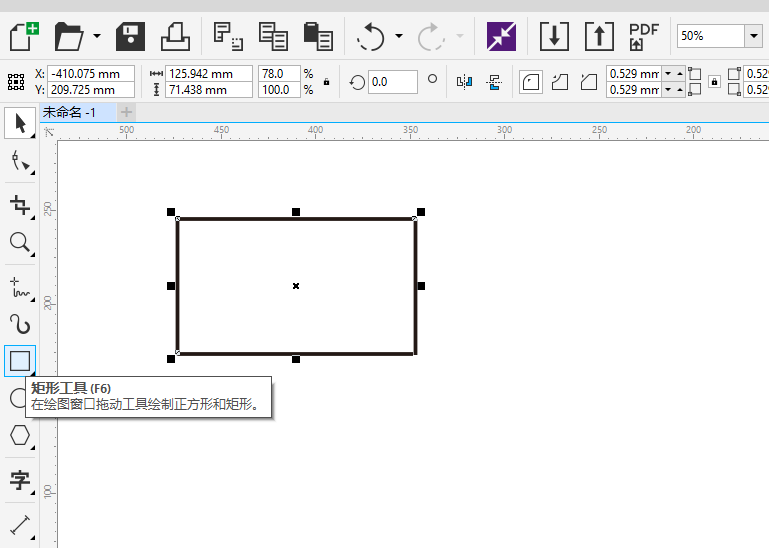Open the zoom level 50% dropdown
The width and height of the screenshot is (769, 548).
(x=753, y=36)
